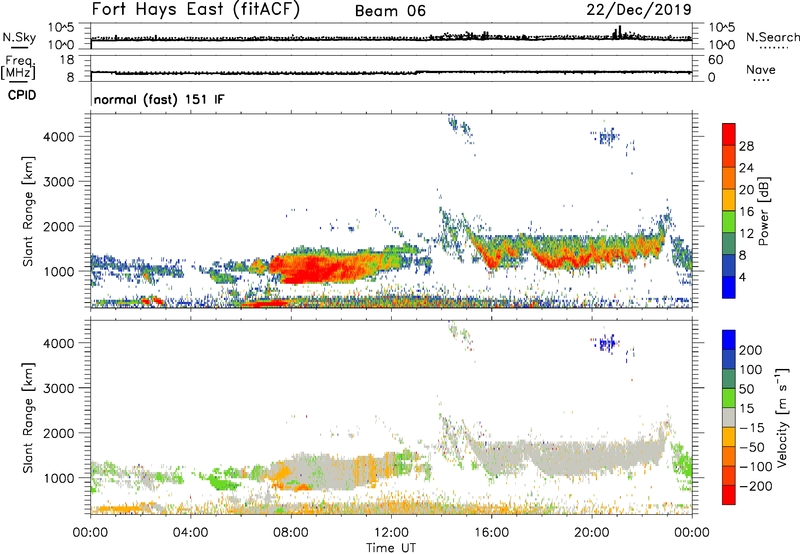Click the '16:00' time axis tick label

pos(491,533)
